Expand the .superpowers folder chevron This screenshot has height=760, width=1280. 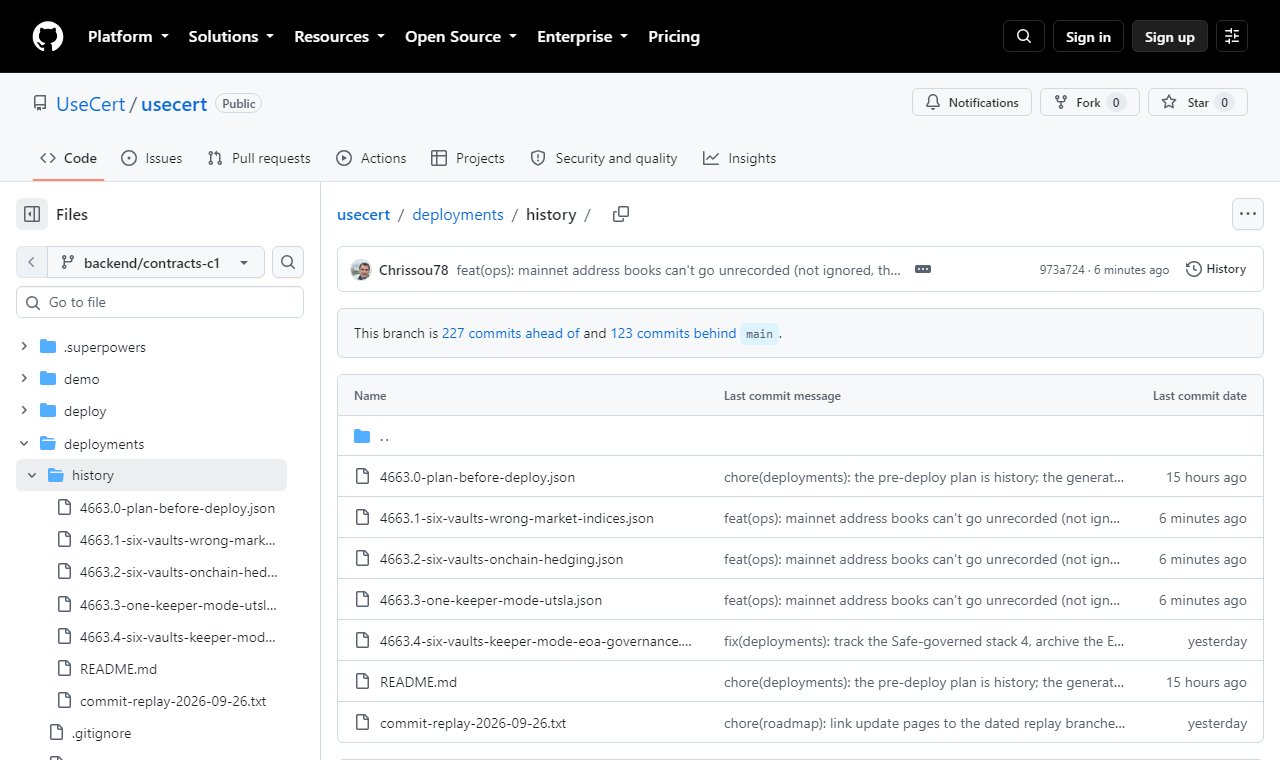click(24, 347)
